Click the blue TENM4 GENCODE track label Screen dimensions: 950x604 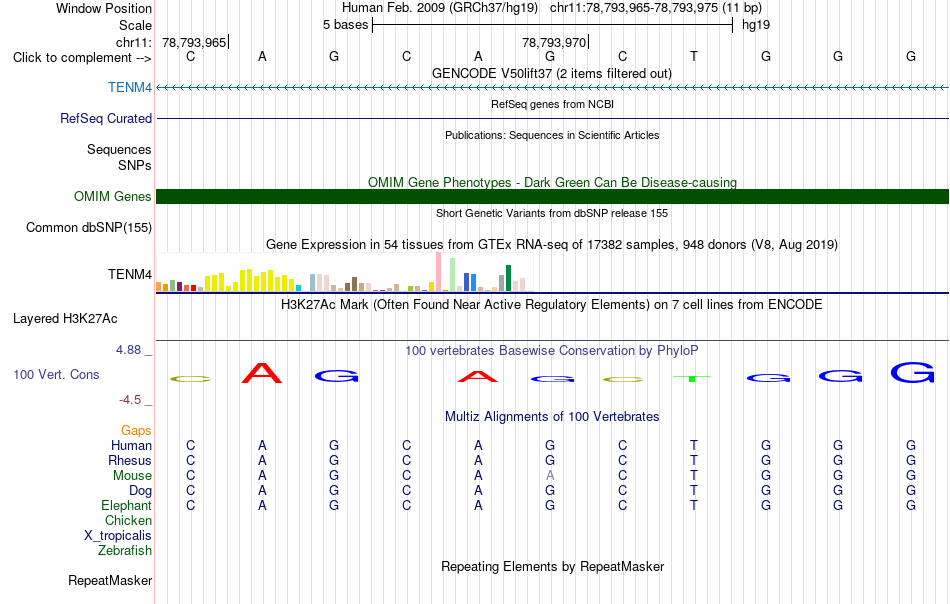coord(130,87)
